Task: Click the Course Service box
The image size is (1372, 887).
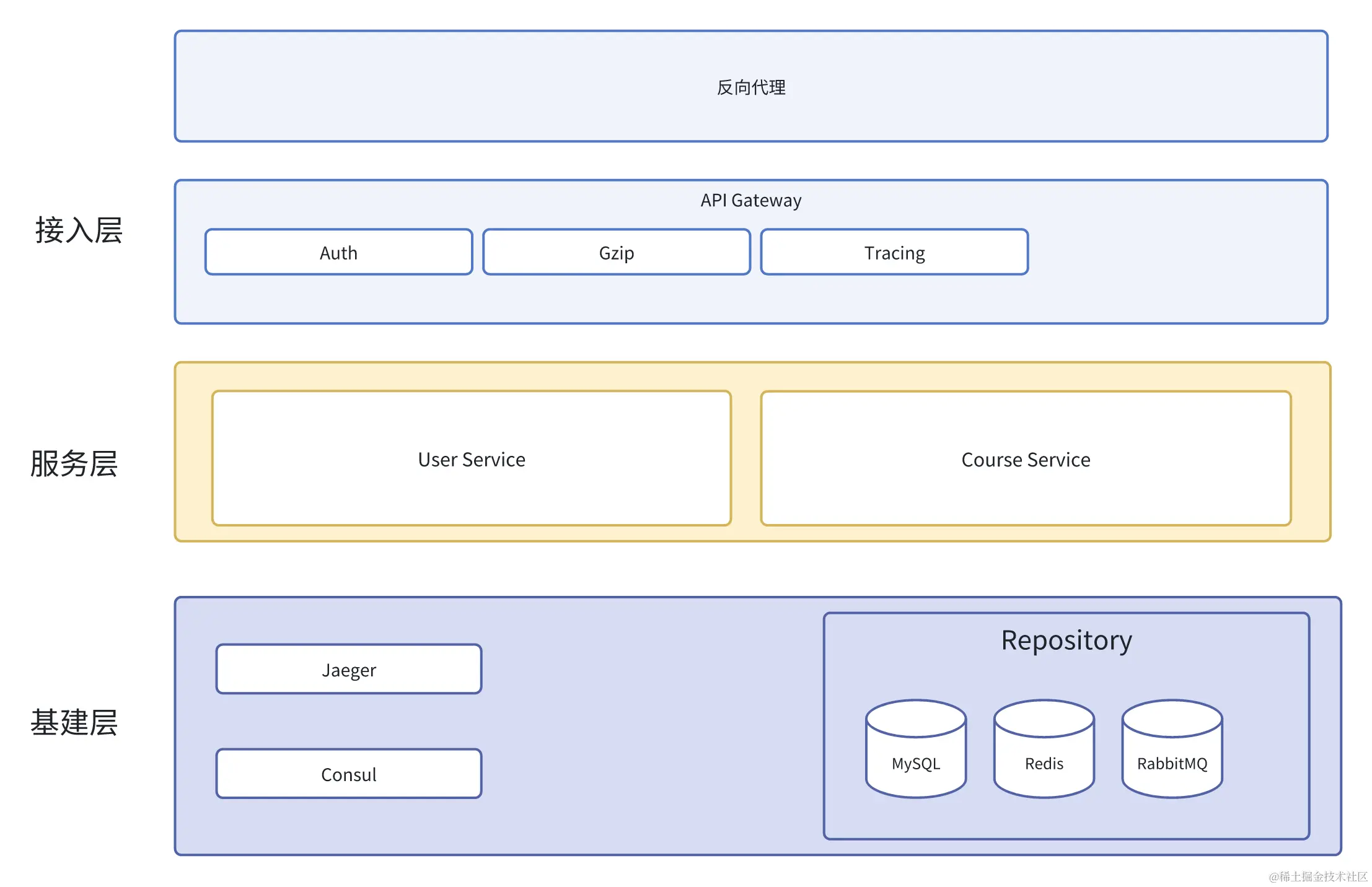Action: 1026,459
